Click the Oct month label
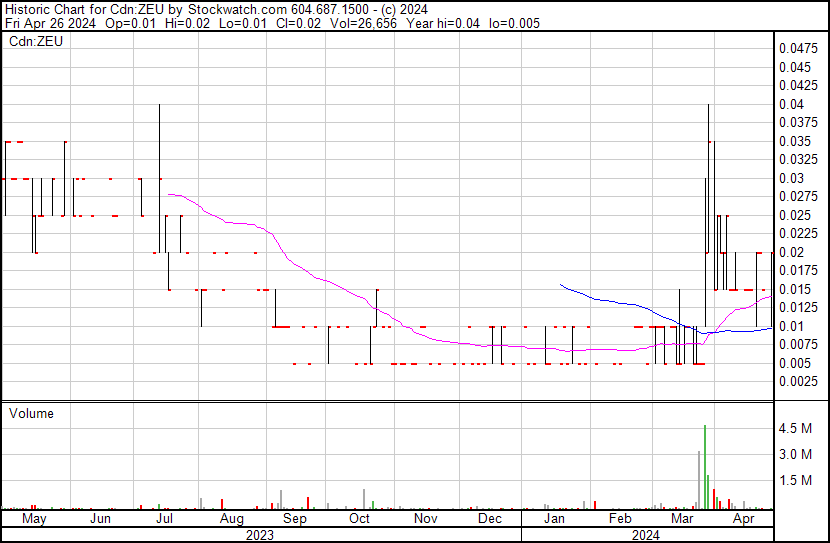 pyautogui.click(x=359, y=519)
